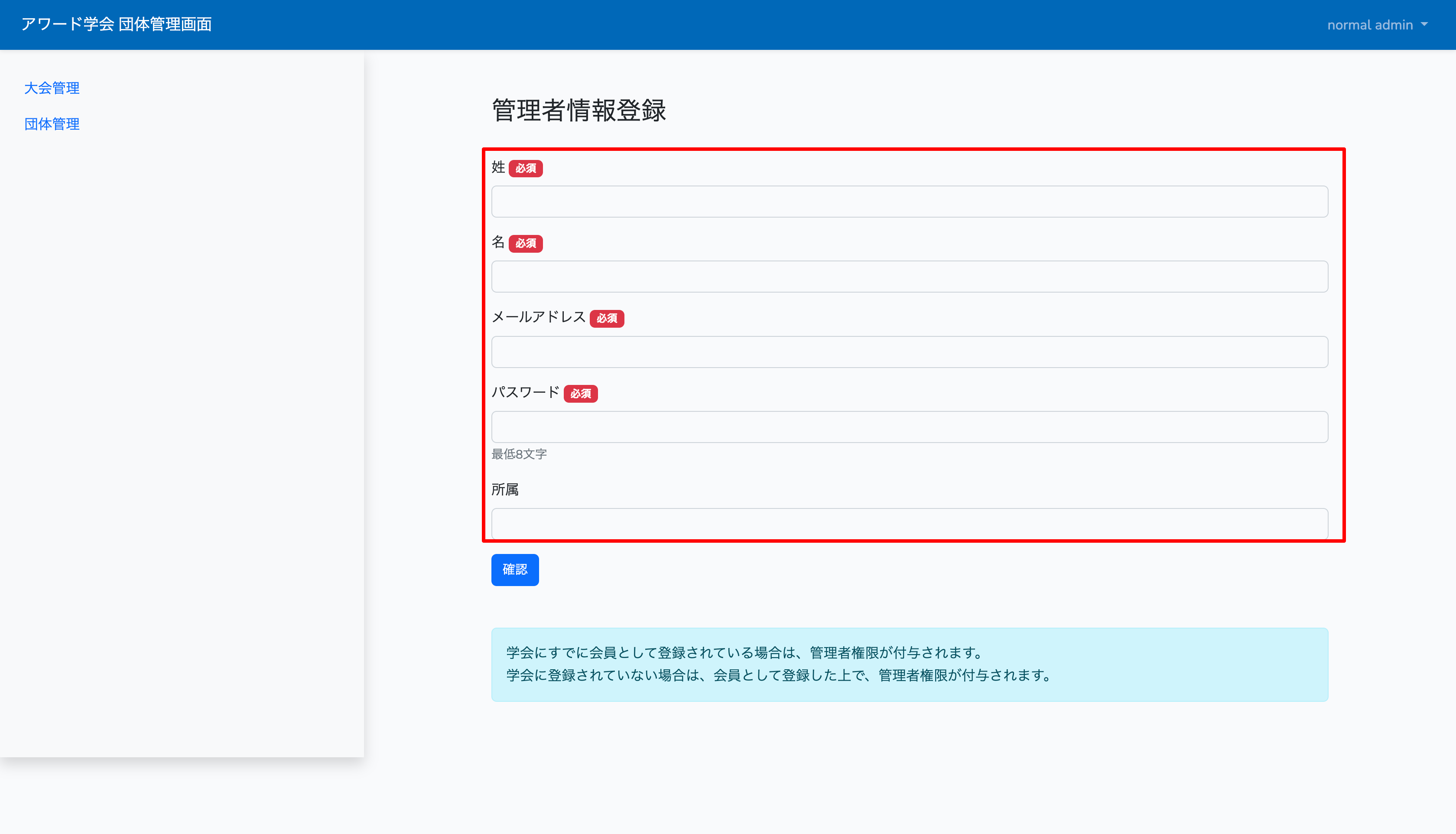Focus the 姓 input field
The width and height of the screenshot is (1456, 834).
tap(909, 202)
